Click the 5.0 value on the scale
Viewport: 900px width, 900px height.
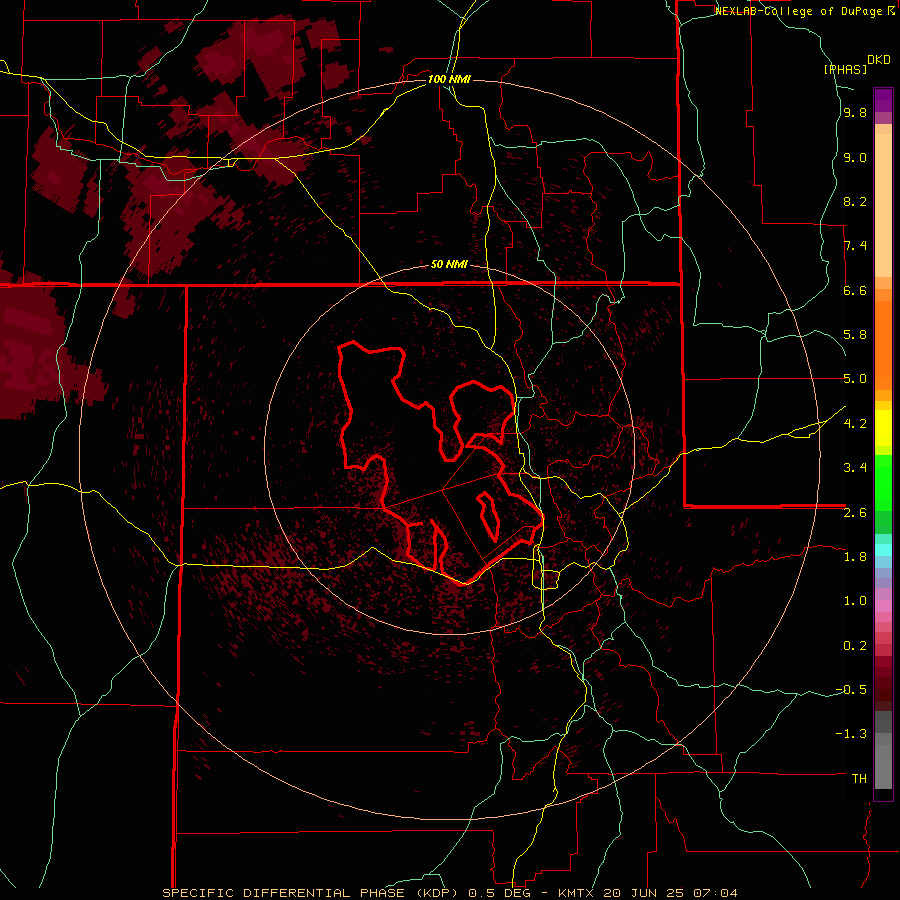point(855,379)
